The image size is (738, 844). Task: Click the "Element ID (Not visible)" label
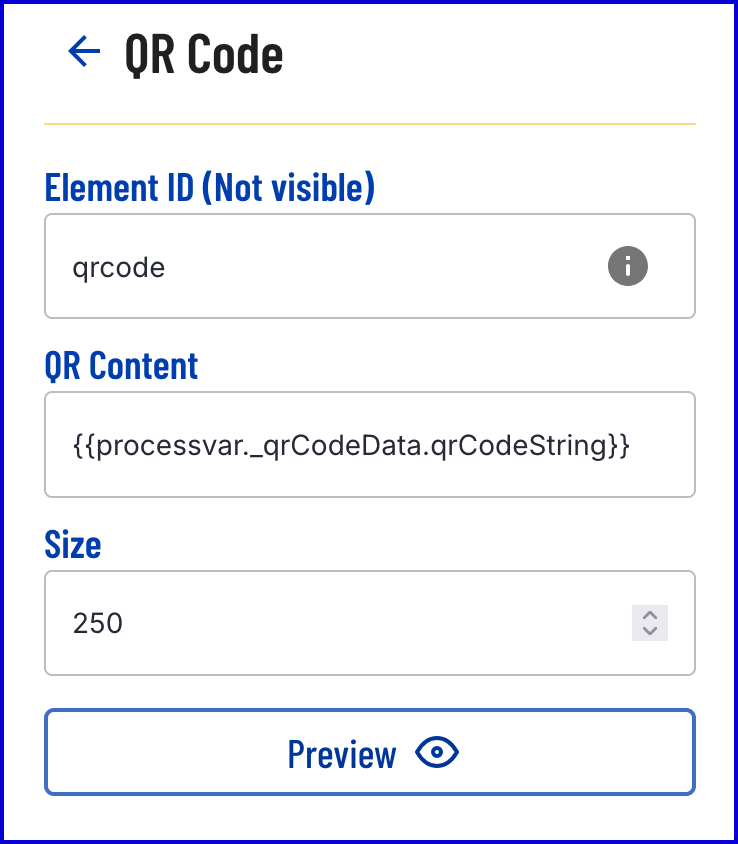[x=210, y=187]
